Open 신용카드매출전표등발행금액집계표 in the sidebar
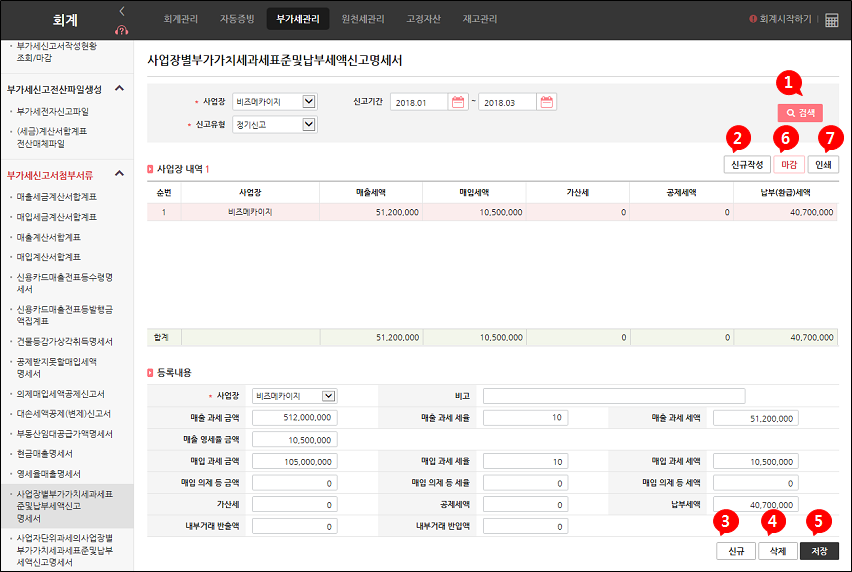Viewport: 852px width, 572px height. (x=65, y=315)
